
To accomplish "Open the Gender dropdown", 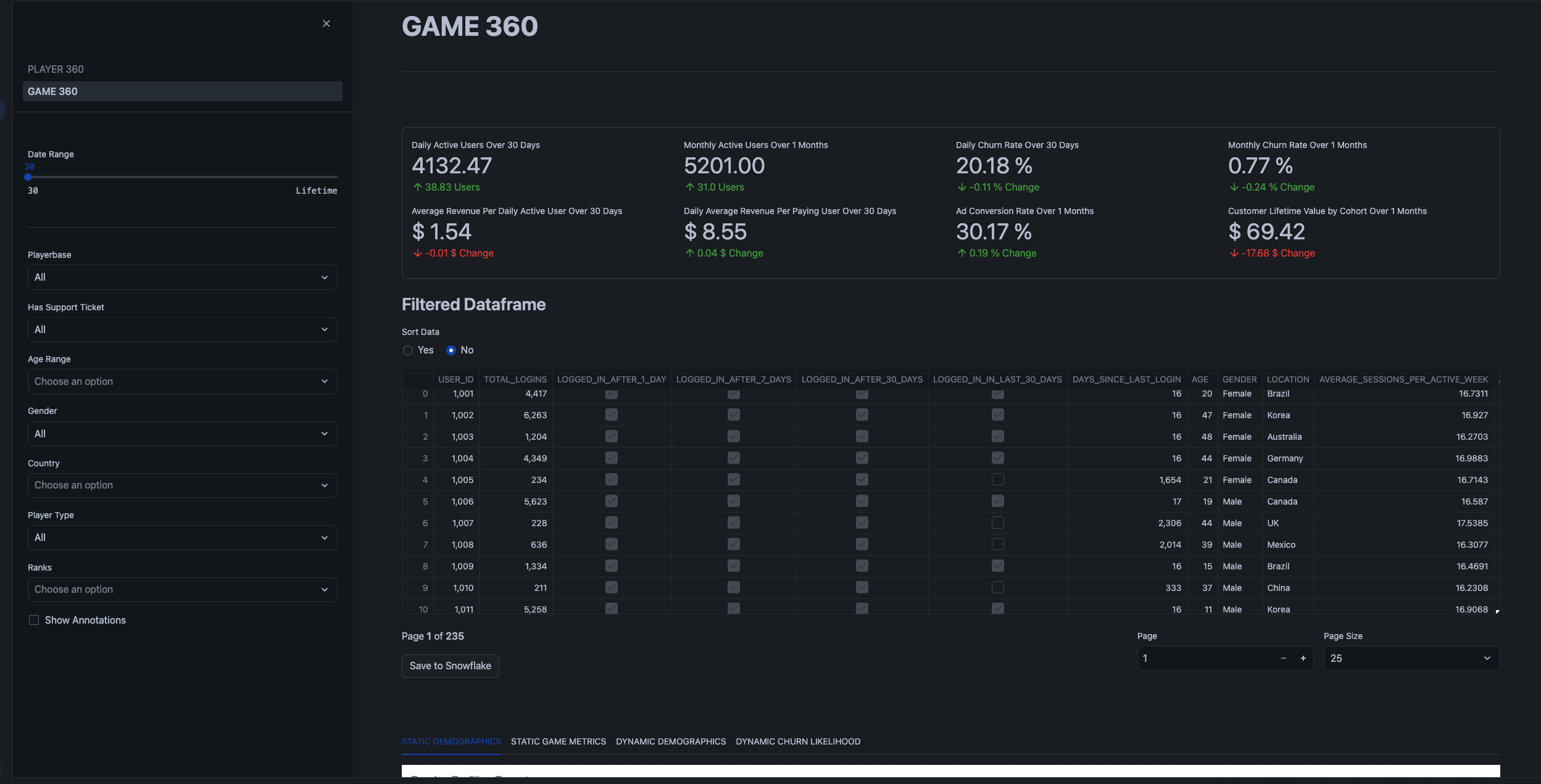I will (x=182, y=433).
